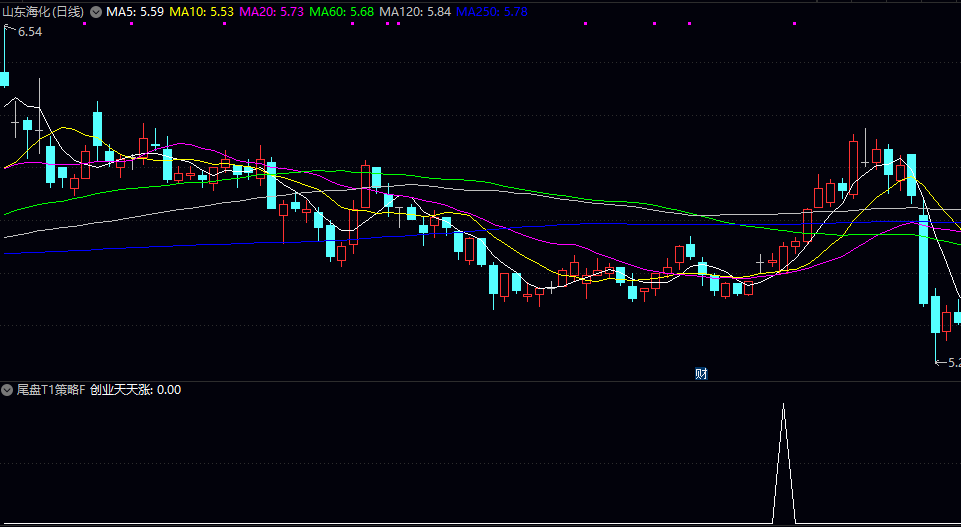Expand the arrow menu beside 尾盘T1策略F
This screenshot has height=527, width=961.
click(x=8, y=390)
